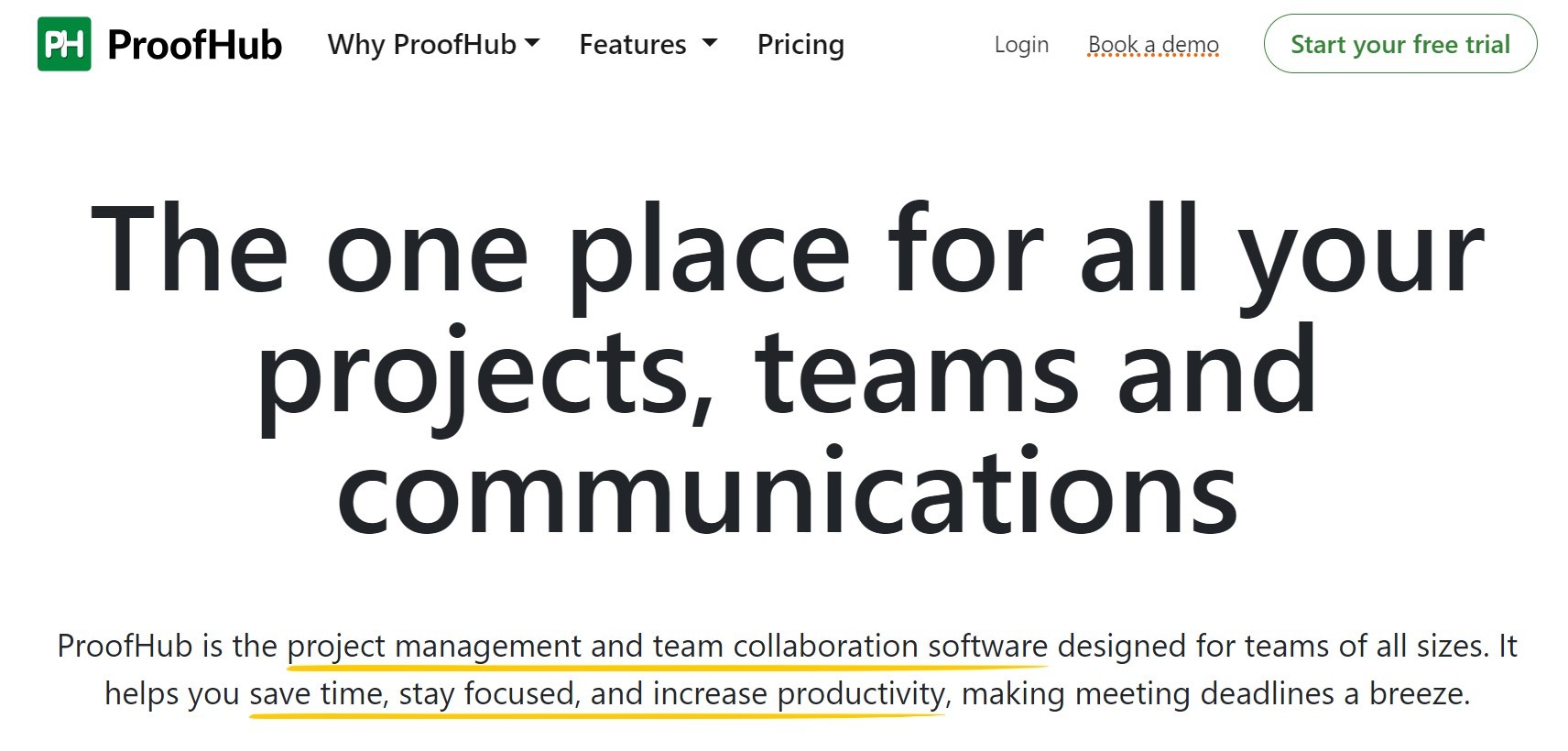Image resolution: width=1568 pixels, height=751 pixels.
Task: Expand the caret next to Features
Action: point(710,43)
